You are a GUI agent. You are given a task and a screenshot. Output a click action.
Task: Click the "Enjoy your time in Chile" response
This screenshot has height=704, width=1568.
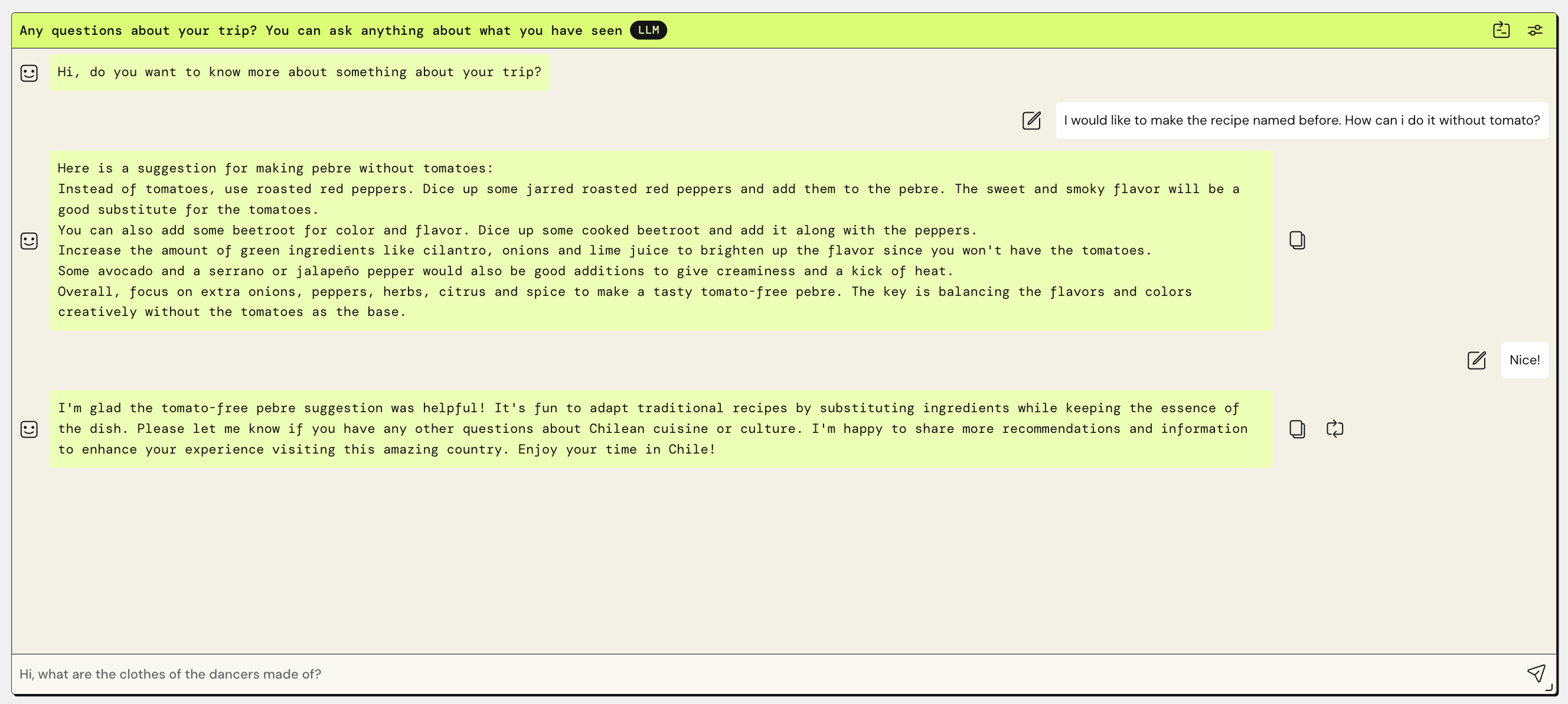tap(661, 429)
